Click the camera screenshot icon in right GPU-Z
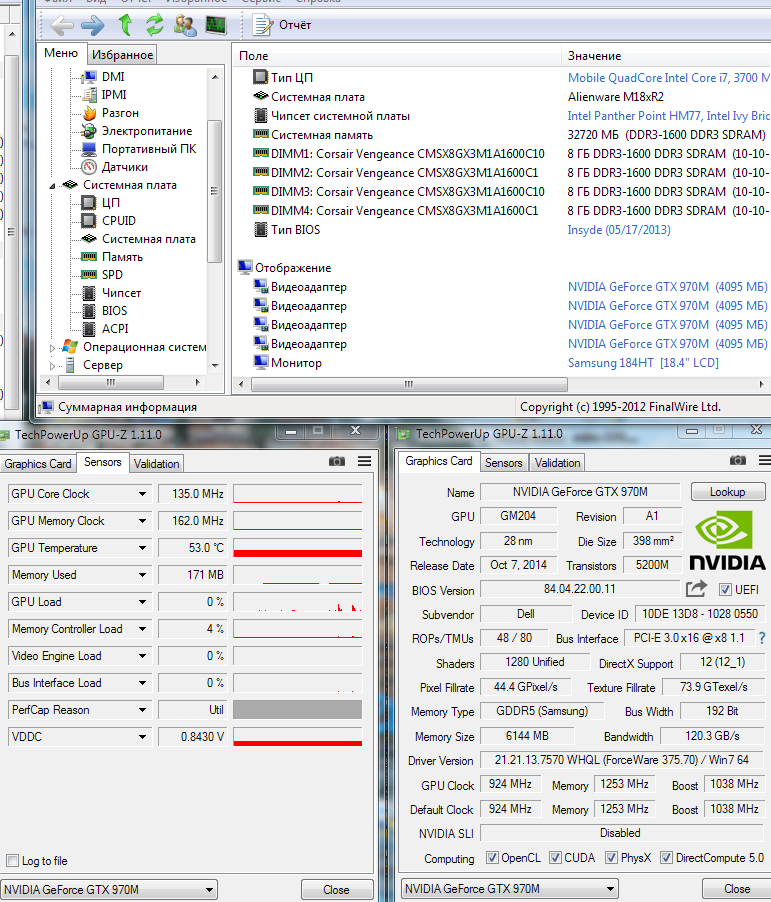 tap(738, 460)
